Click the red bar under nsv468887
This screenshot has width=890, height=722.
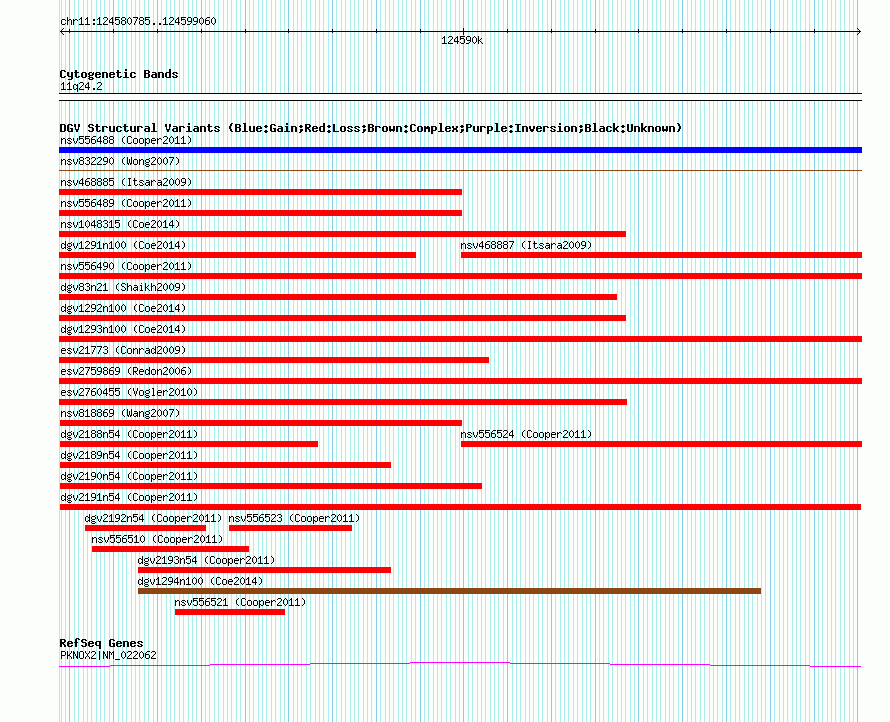[661, 255]
